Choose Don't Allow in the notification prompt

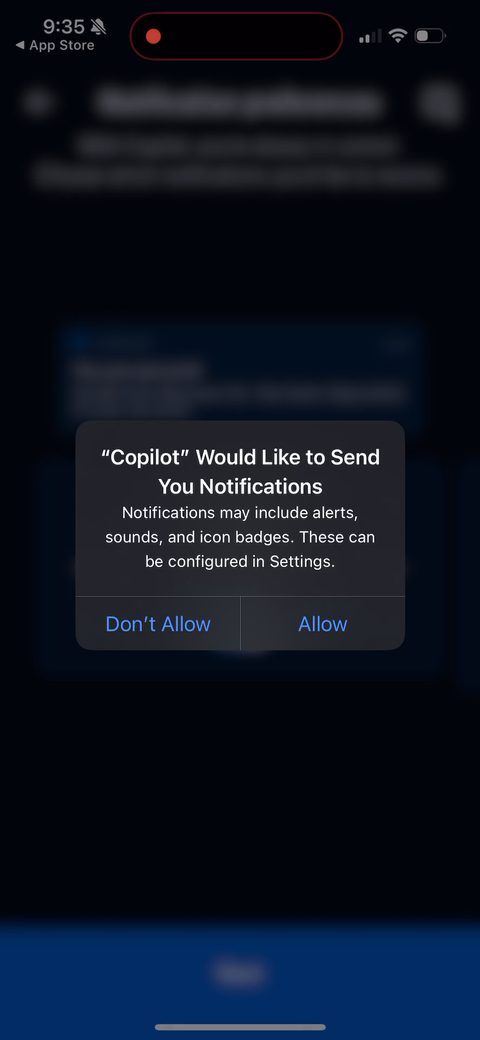click(x=158, y=623)
